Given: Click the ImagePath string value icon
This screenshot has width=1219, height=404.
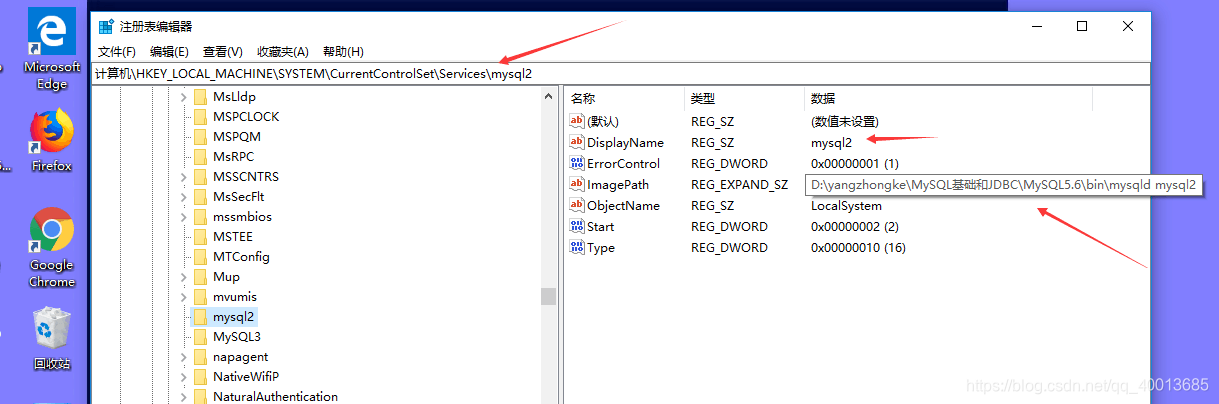Looking at the screenshot, I should pyautogui.click(x=576, y=184).
